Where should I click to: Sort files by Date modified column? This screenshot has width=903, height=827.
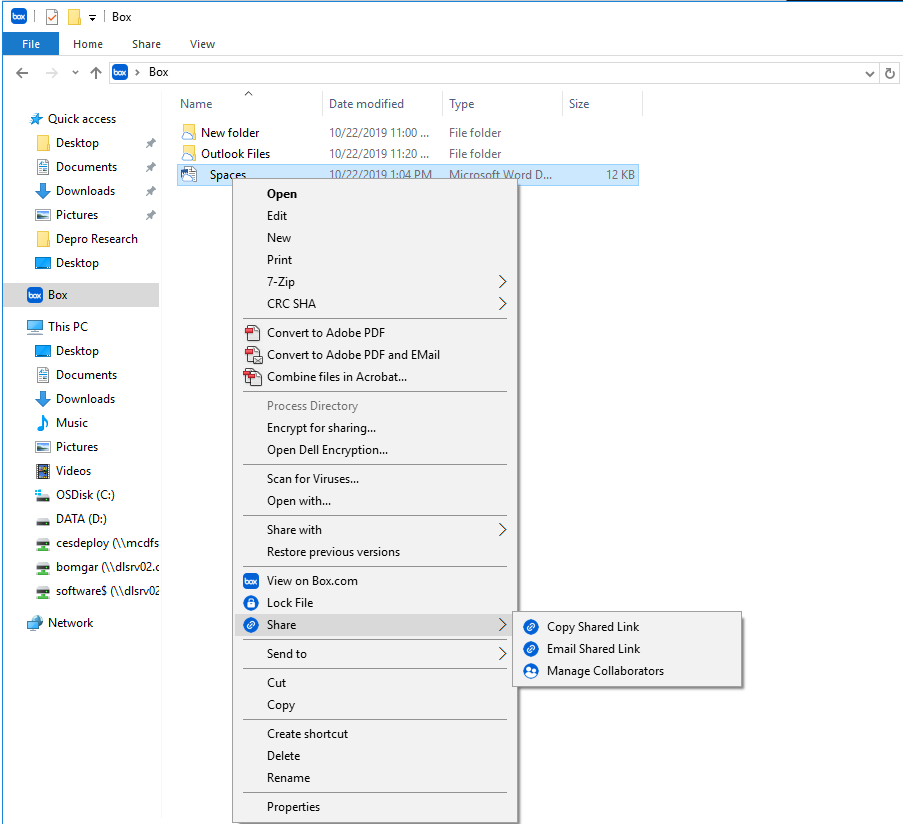366,104
